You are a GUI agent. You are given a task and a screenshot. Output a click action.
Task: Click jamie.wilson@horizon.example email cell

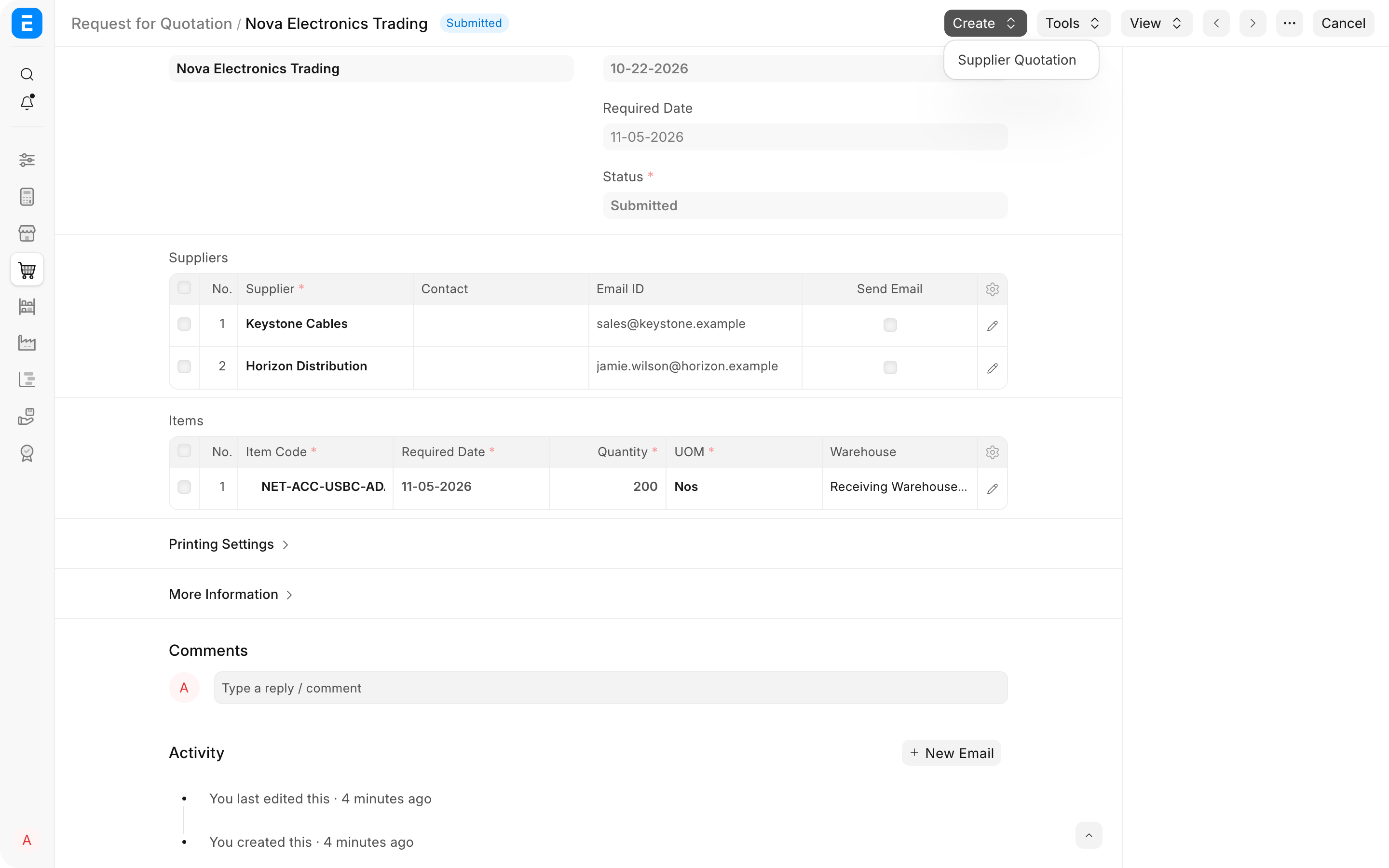point(695,367)
